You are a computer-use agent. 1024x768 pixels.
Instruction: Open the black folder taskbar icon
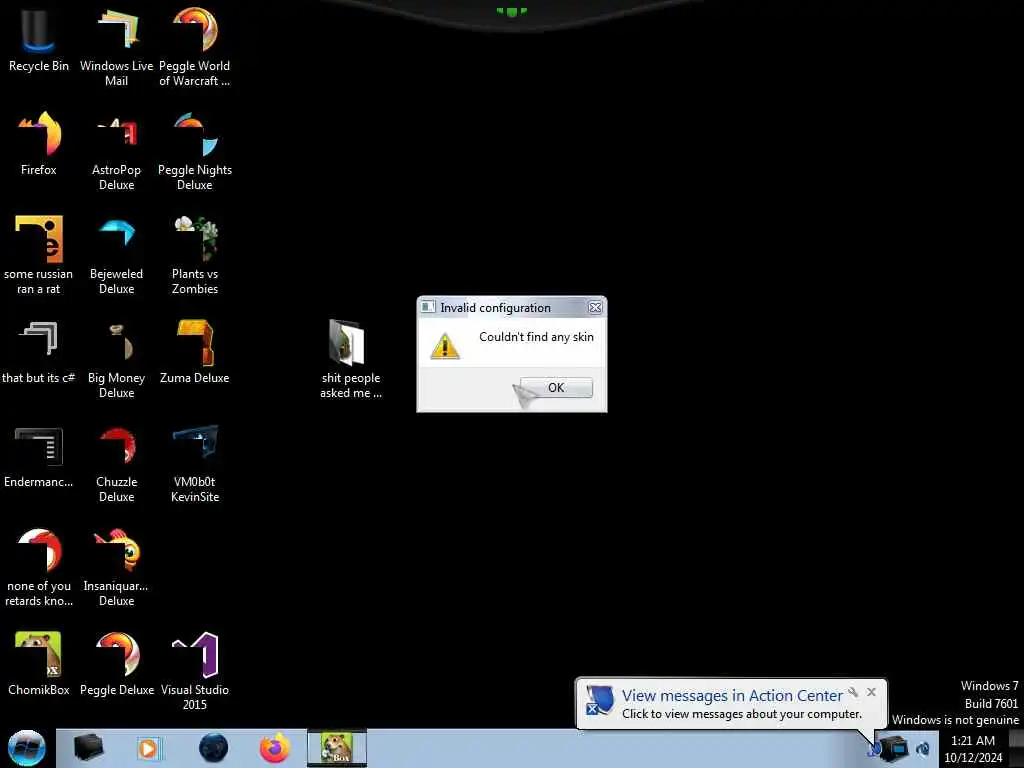point(88,748)
